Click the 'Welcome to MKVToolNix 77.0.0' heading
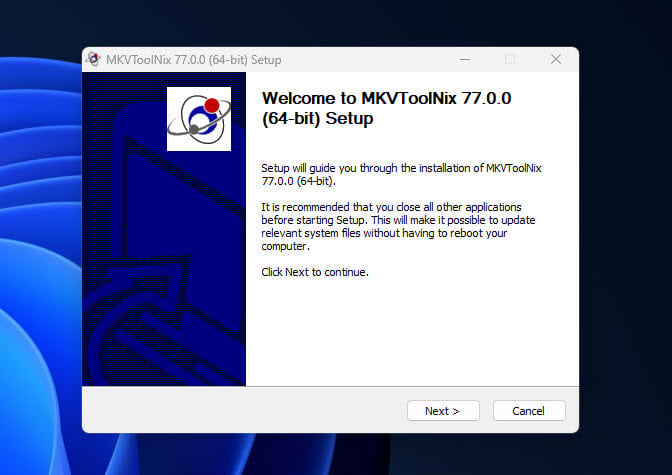672x475 pixels. pos(387,108)
